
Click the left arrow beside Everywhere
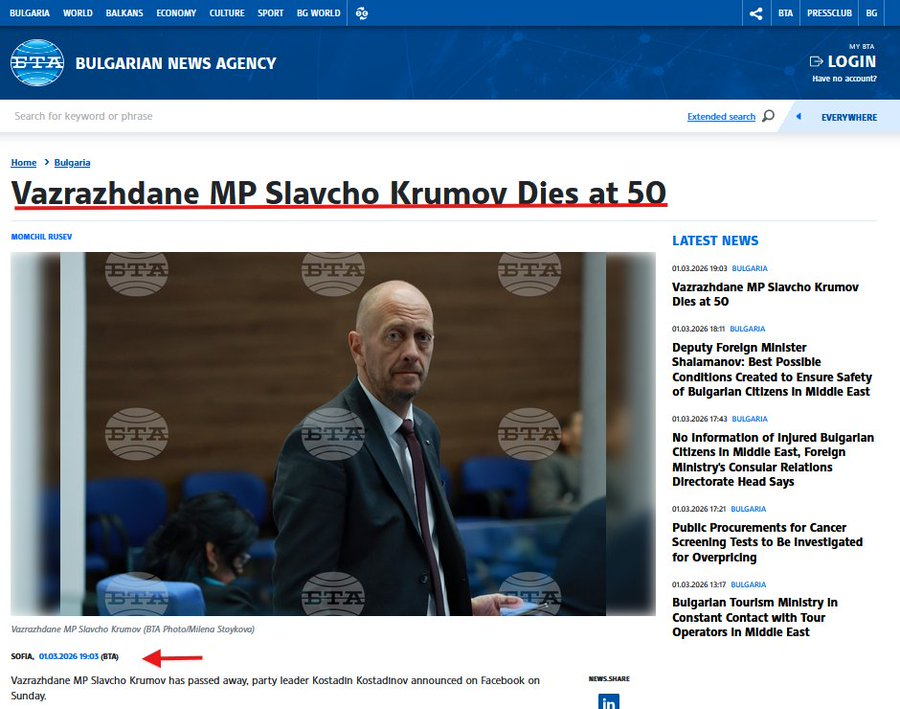798,117
